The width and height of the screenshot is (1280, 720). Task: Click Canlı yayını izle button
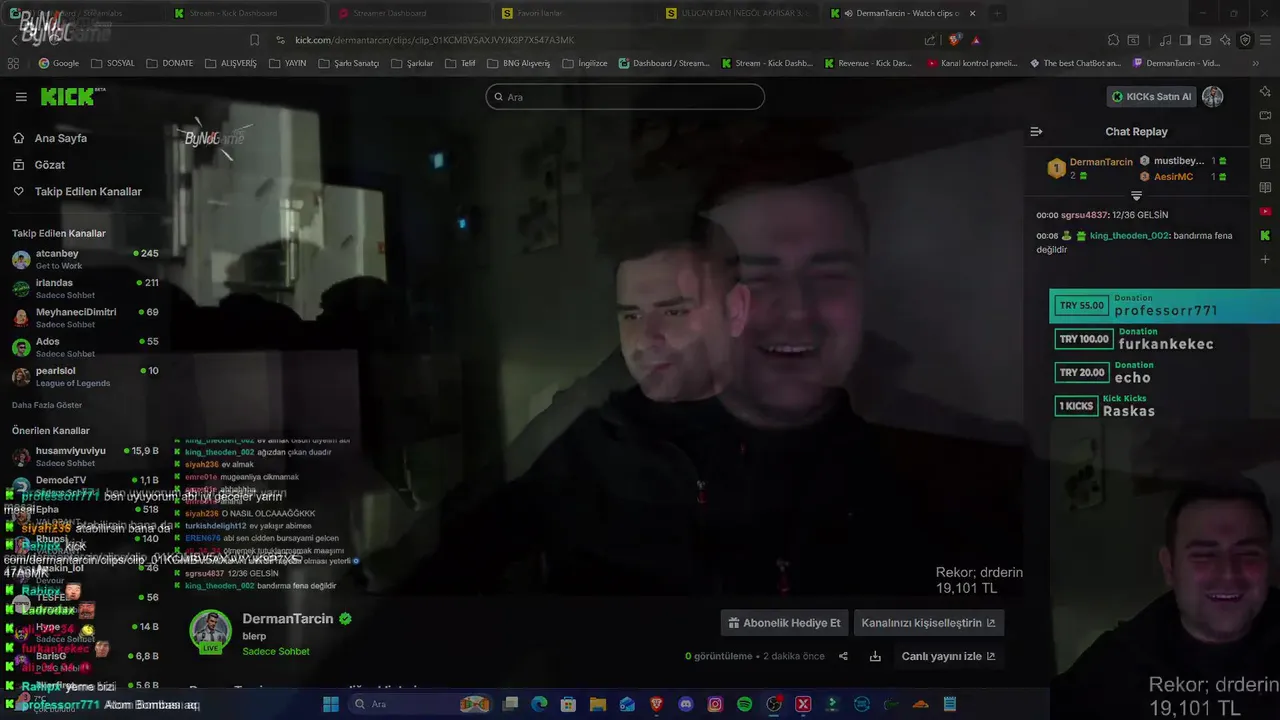click(948, 656)
